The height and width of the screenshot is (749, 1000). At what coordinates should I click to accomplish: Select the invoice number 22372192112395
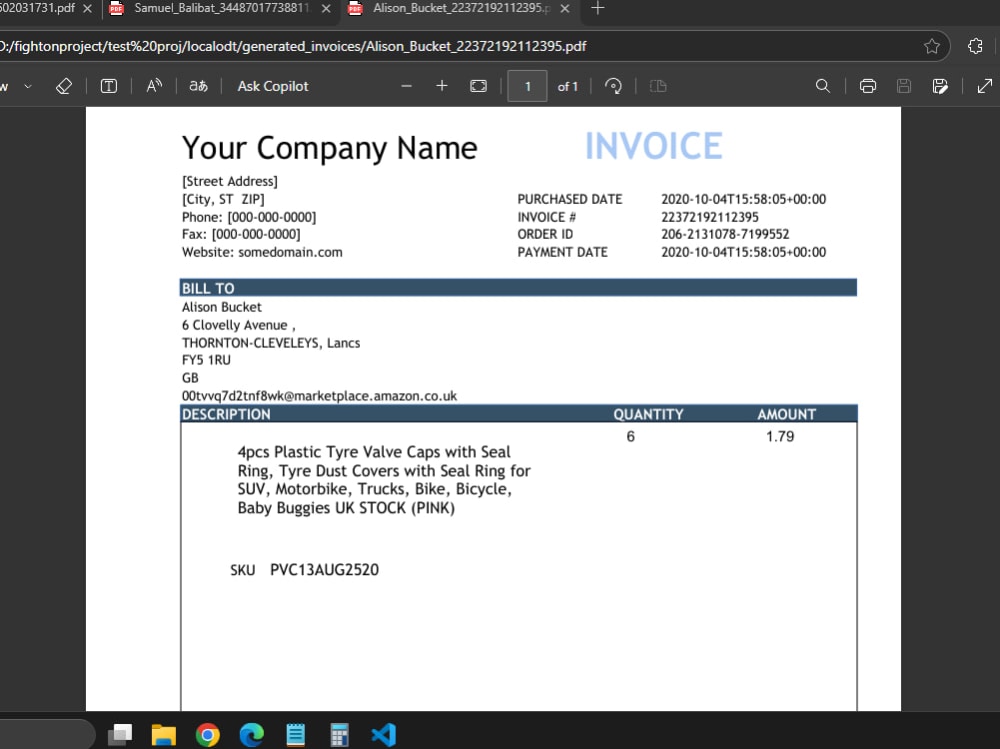[710, 217]
